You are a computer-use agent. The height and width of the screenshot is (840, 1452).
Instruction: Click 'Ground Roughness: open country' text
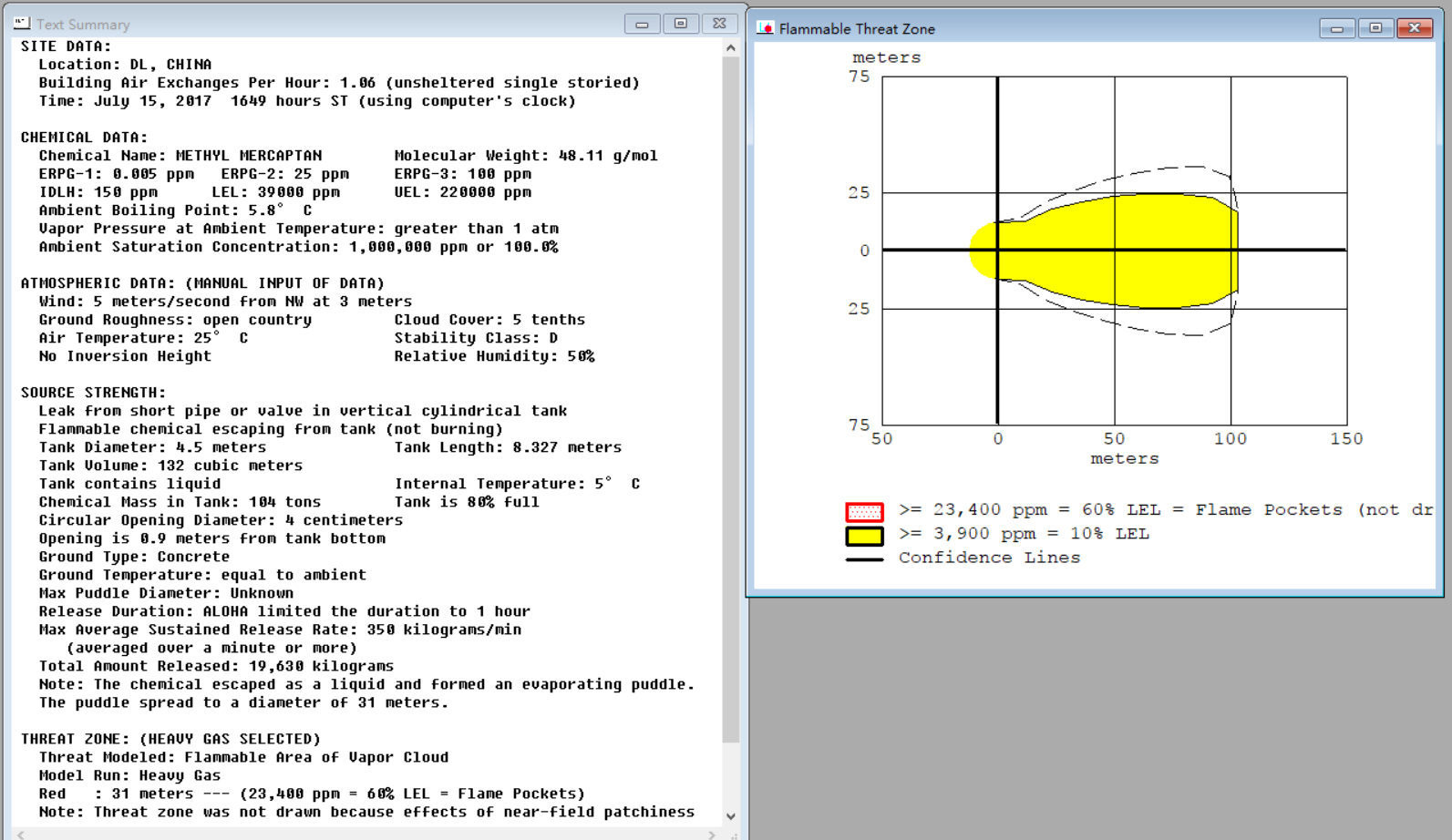[175, 320]
